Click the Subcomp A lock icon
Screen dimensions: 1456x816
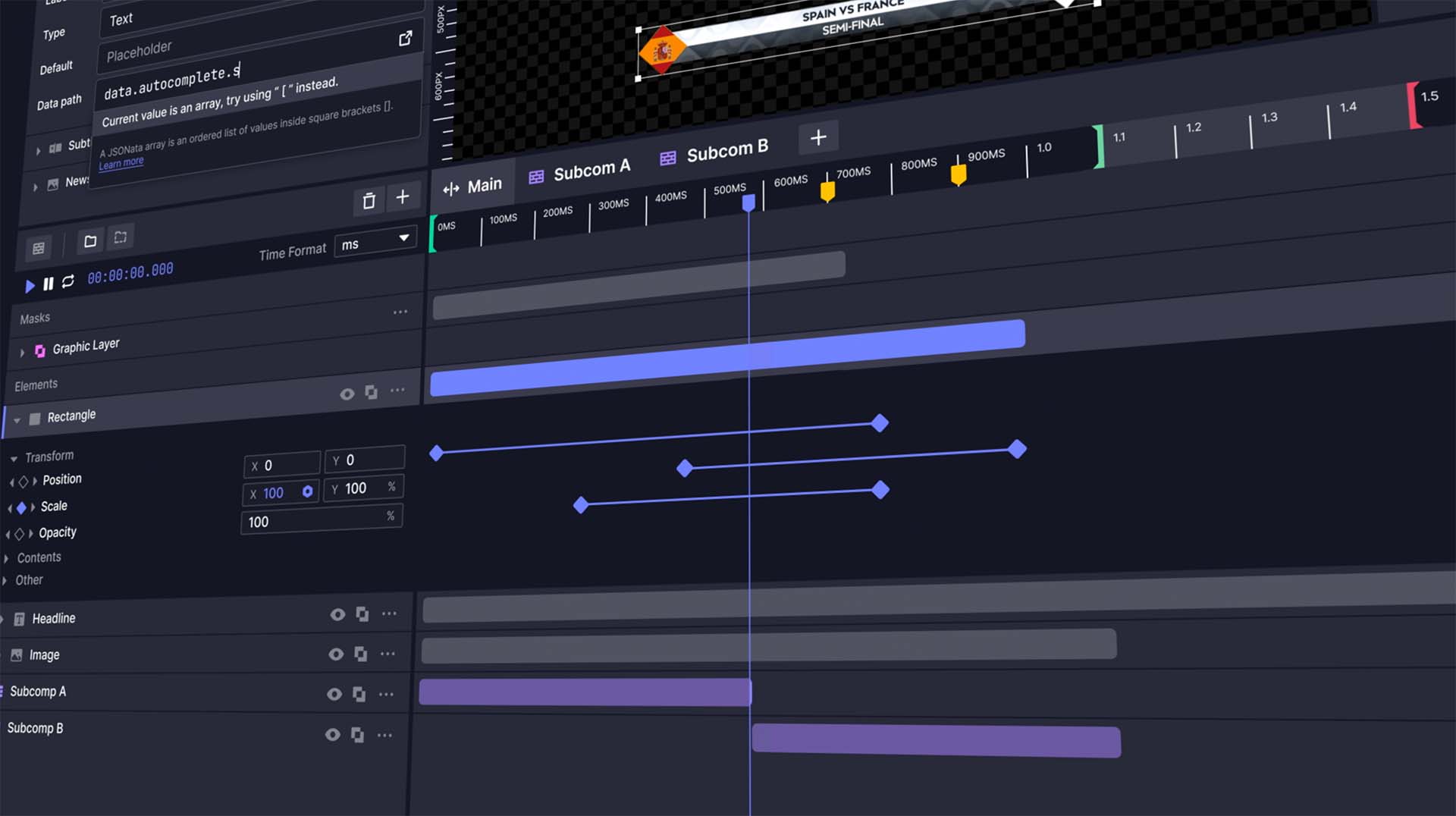(359, 694)
